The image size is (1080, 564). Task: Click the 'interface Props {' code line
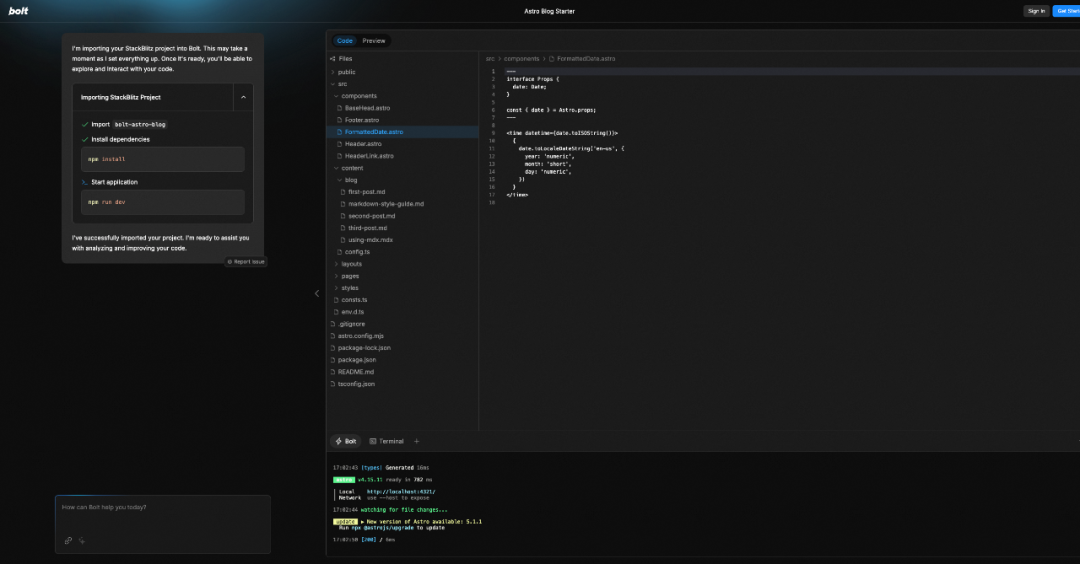(532, 79)
